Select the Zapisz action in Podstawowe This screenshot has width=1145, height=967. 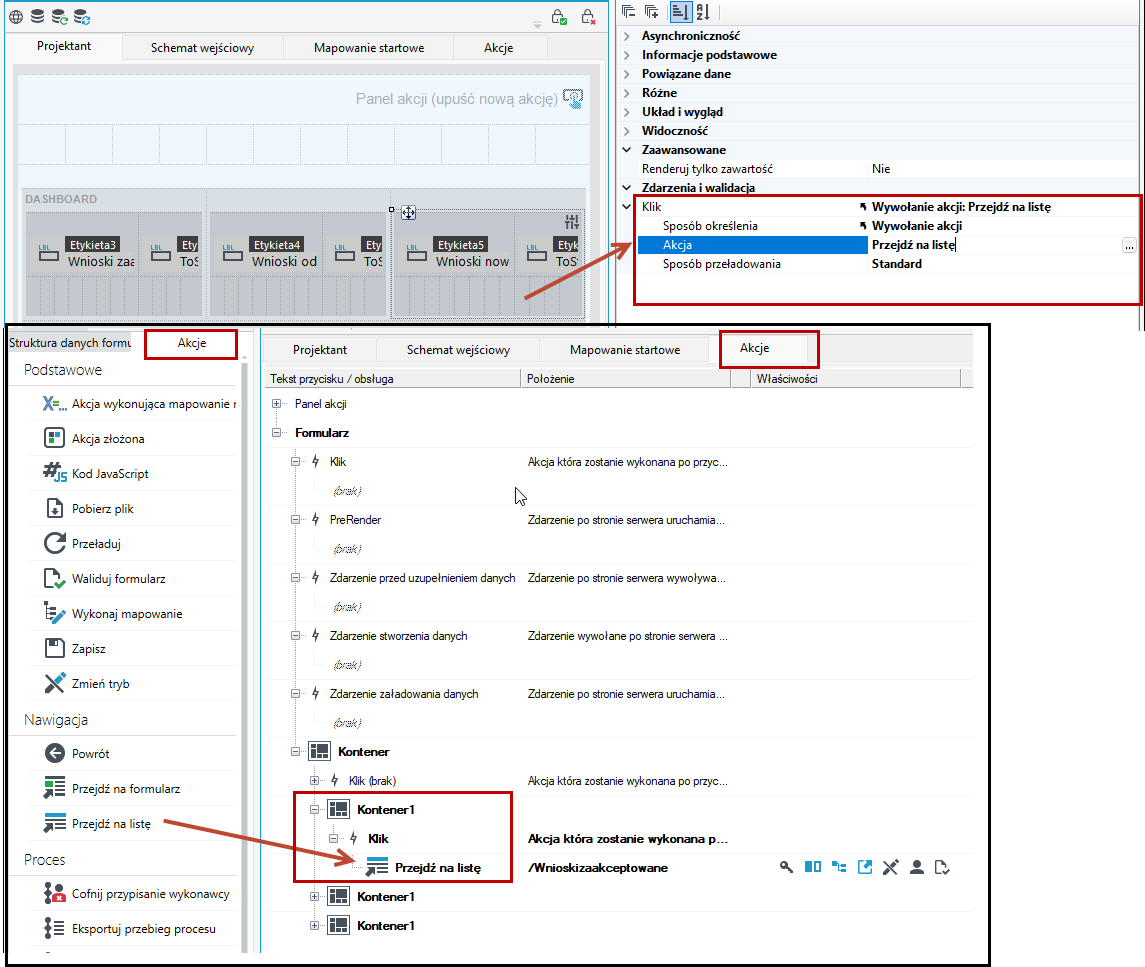(88, 649)
